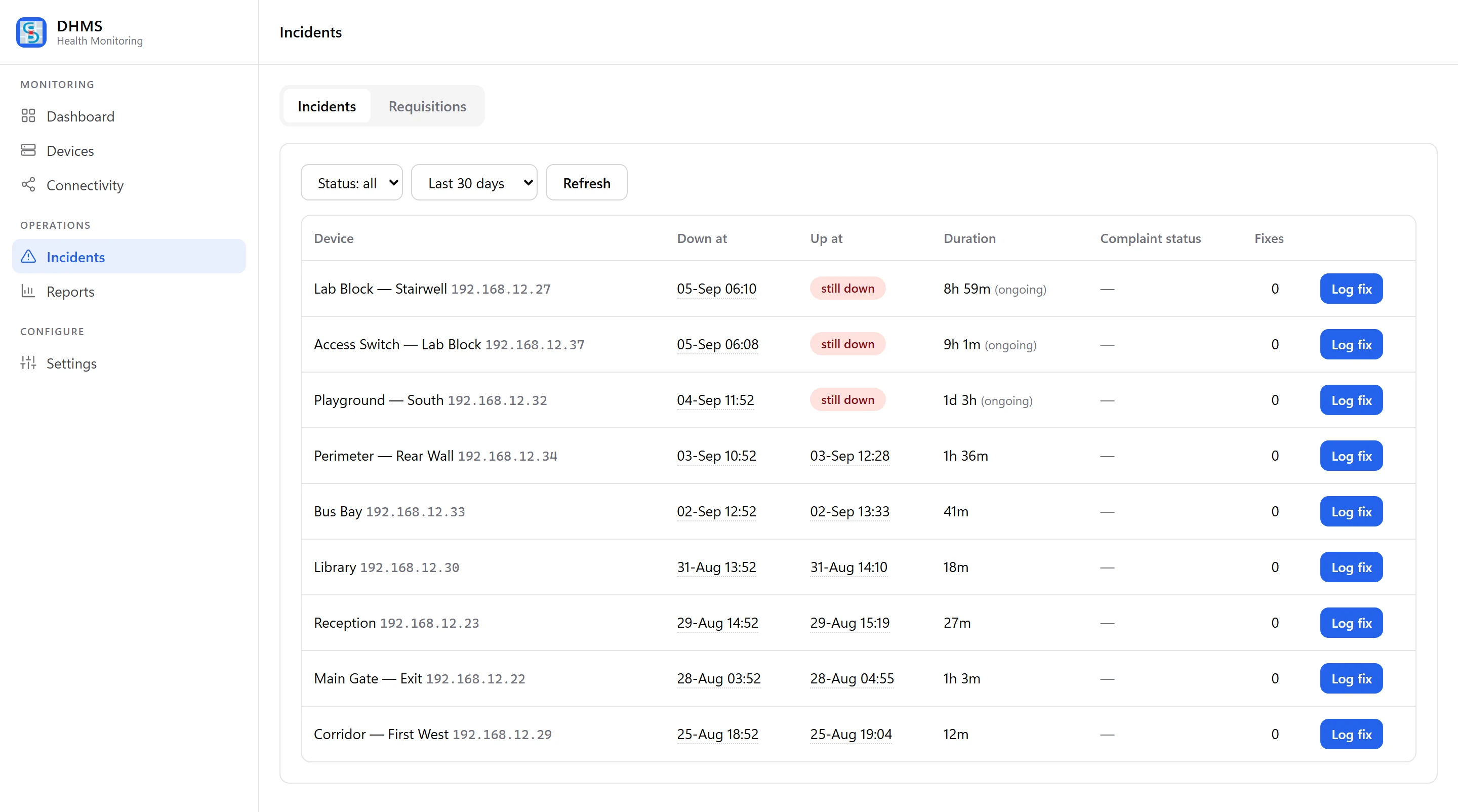Open the Reports section
The width and height of the screenshot is (1458, 812).
(x=129, y=292)
